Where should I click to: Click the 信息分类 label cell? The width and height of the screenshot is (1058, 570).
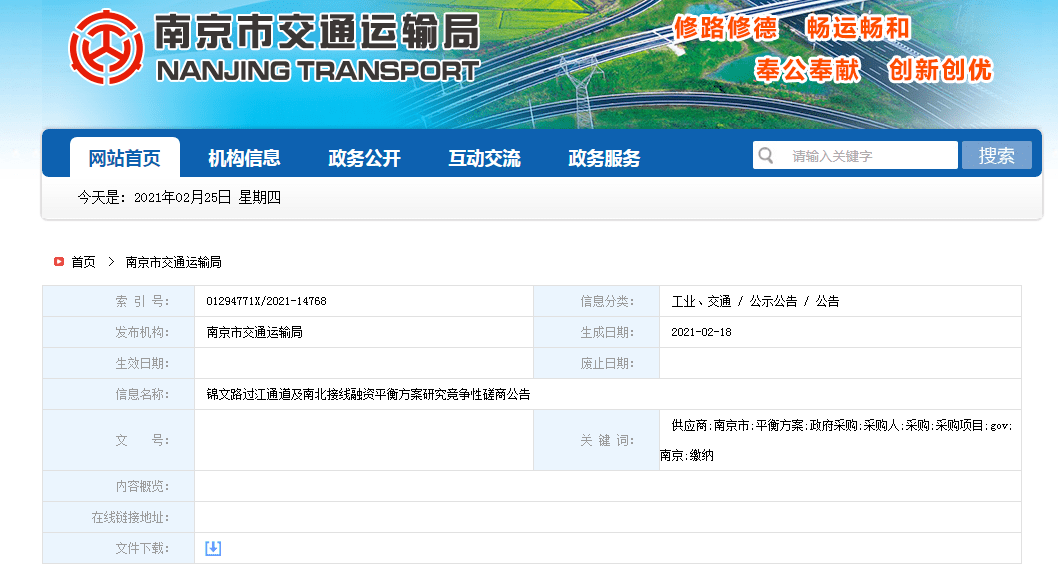point(596,301)
